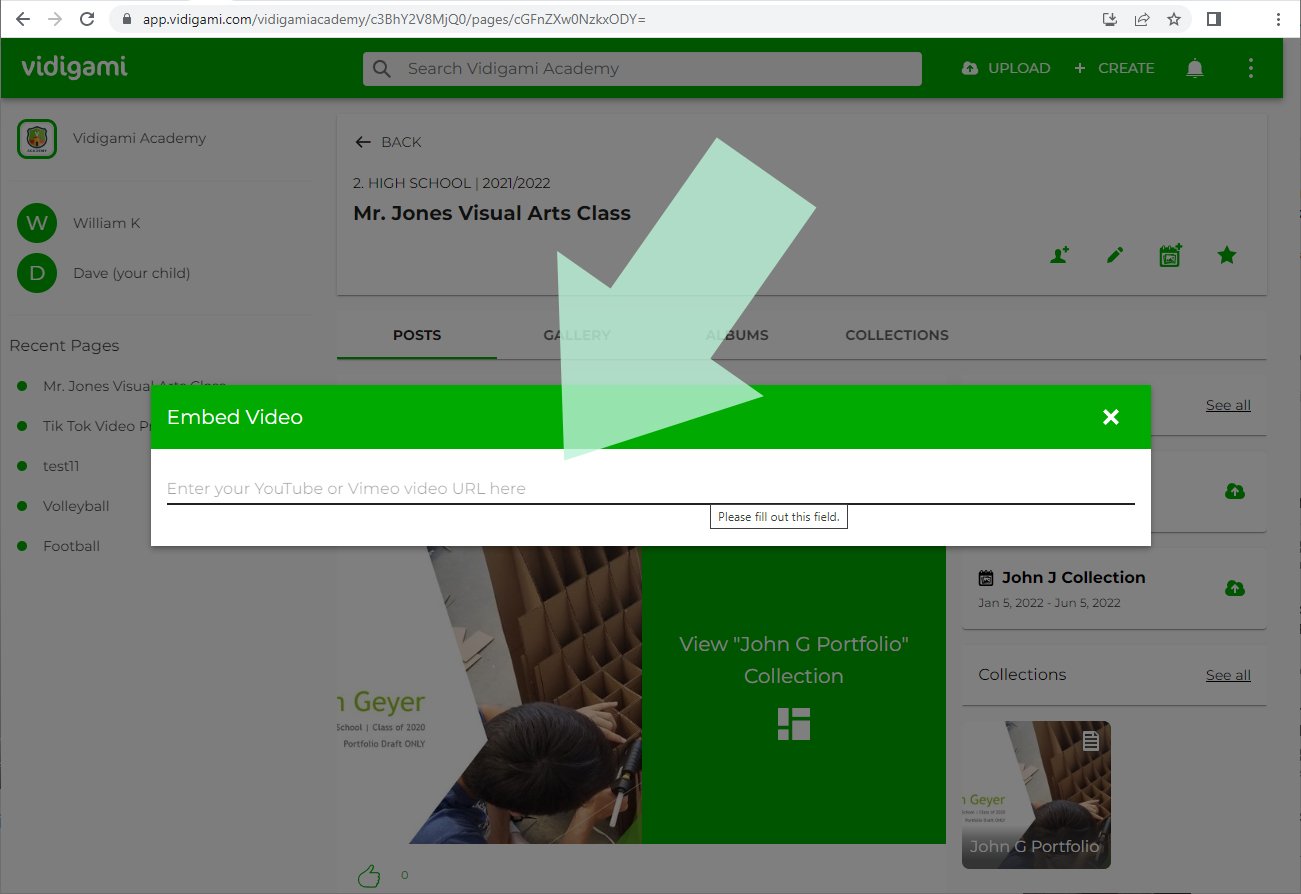The image size is (1301, 894).
Task: Open notifications via the bell icon
Action: [1194, 67]
